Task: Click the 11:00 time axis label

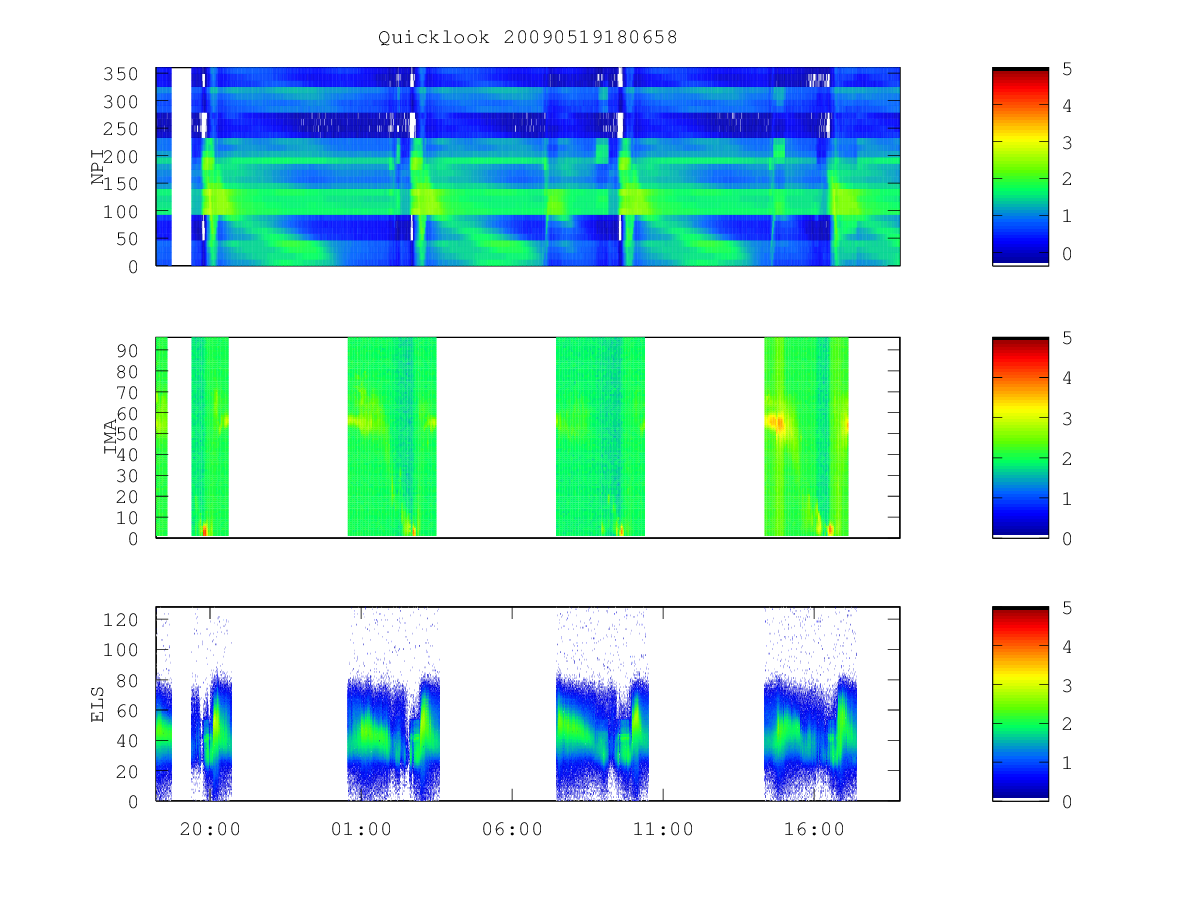Action: pyautogui.click(x=663, y=829)
